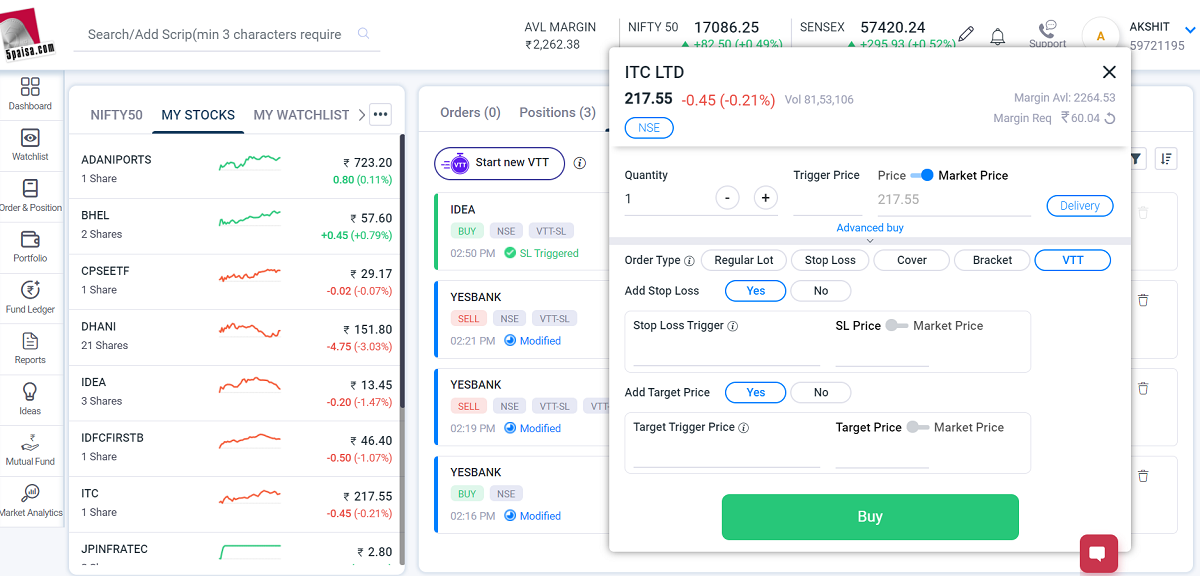The height and width of the screenshot is (576, 1200).
Task: Click the Trigger Price input field
Action: 827,201
